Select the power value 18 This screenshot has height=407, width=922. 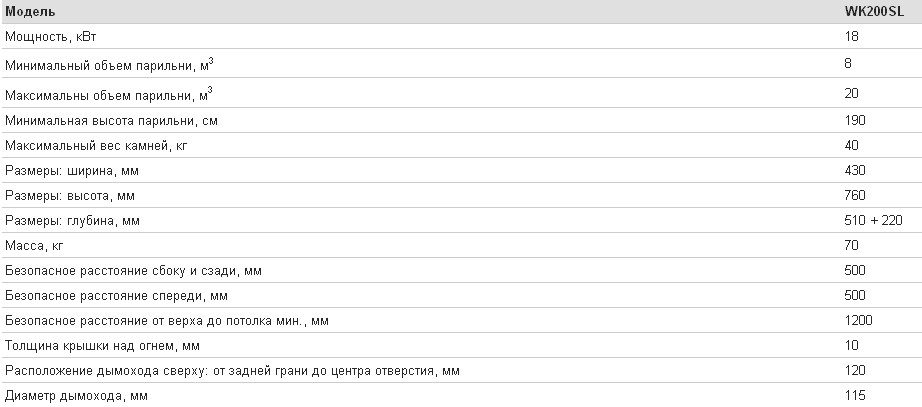click(851, 36)
